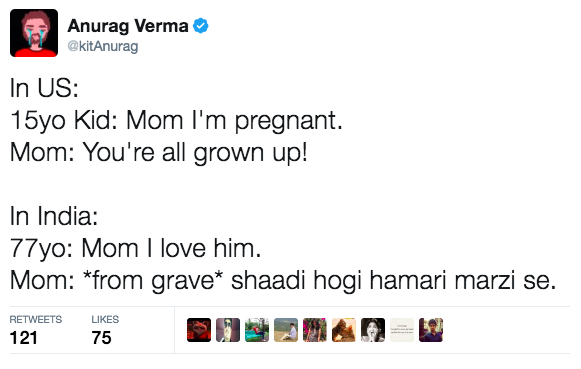581x369 pixels.
Task: Open the Anurag Verma display name
Action: [x=128, y=26]
